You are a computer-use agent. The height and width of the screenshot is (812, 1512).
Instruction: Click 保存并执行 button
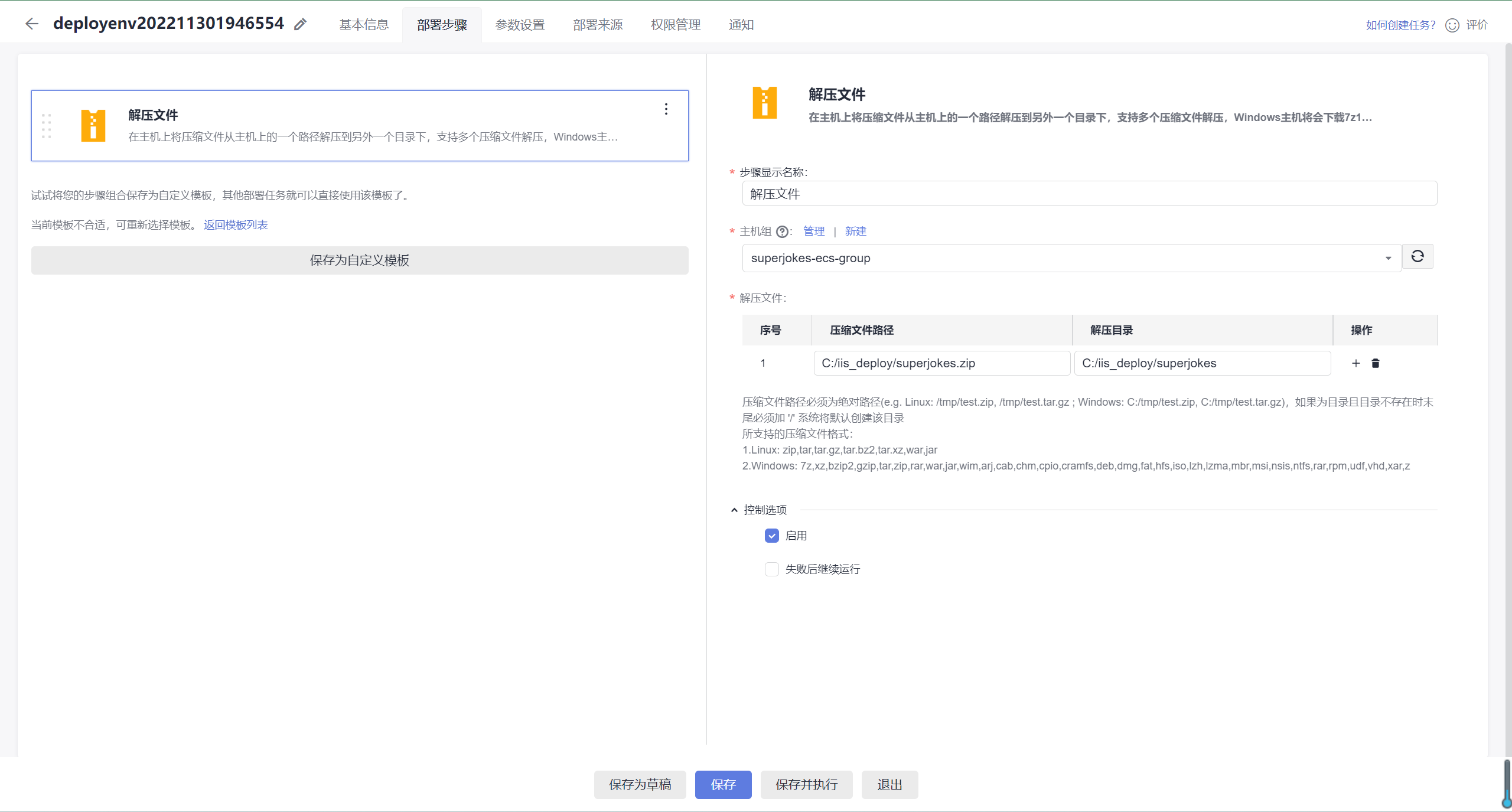(x=806, y=785)
